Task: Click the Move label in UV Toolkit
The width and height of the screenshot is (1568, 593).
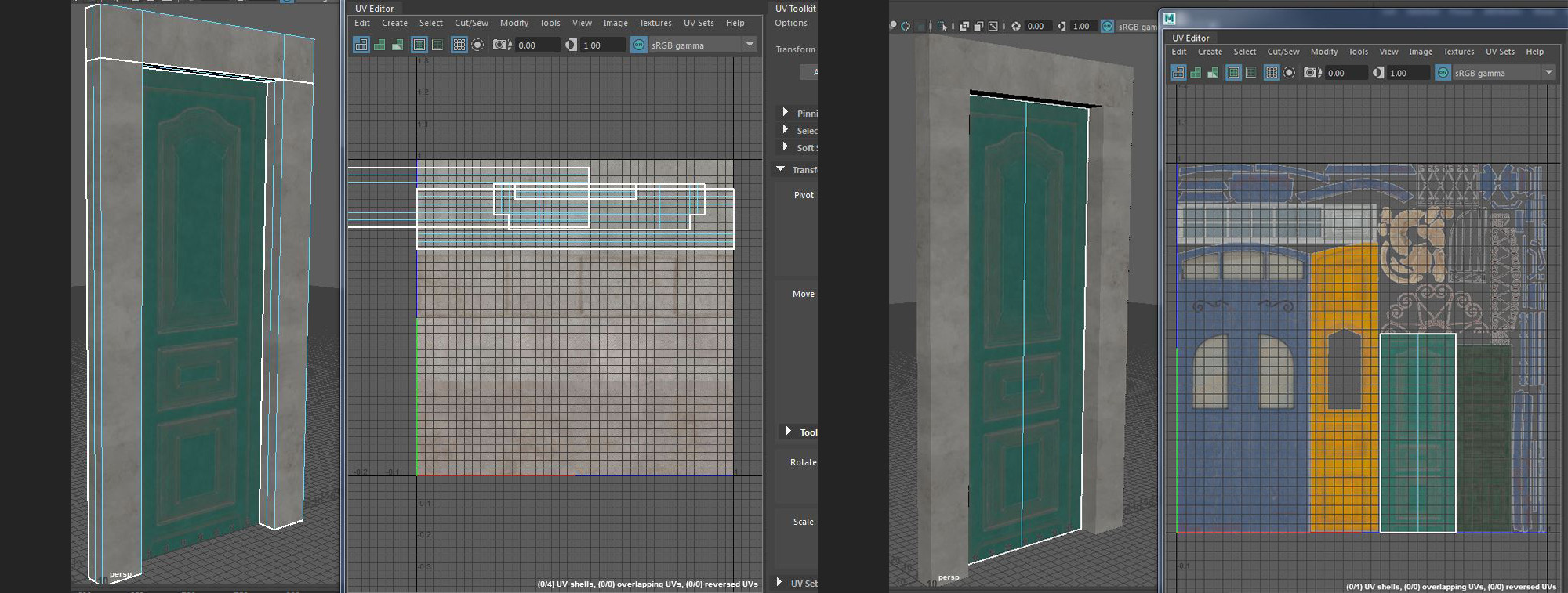Action: point(804,294)
